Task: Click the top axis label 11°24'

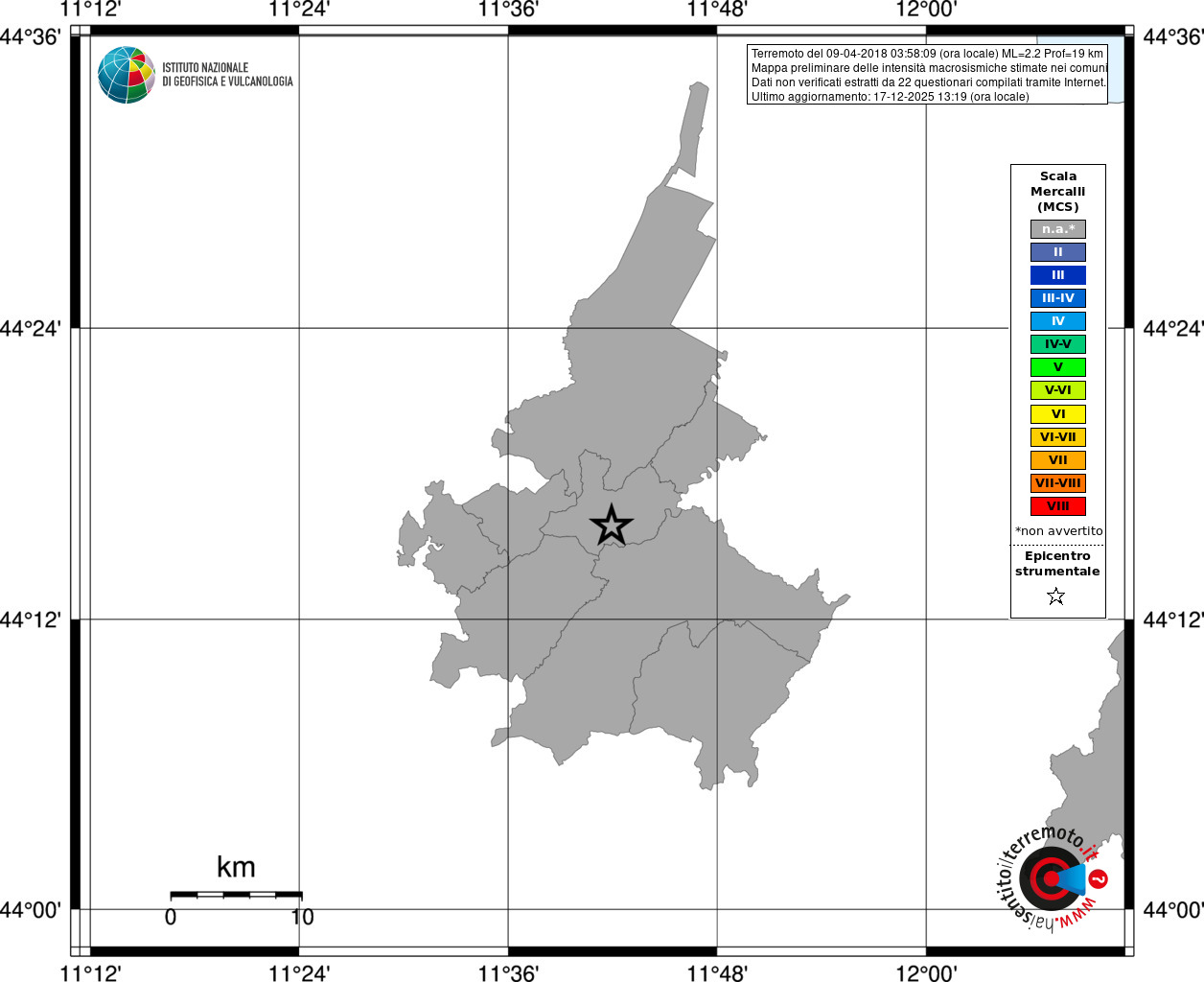Action: (299, 10)
